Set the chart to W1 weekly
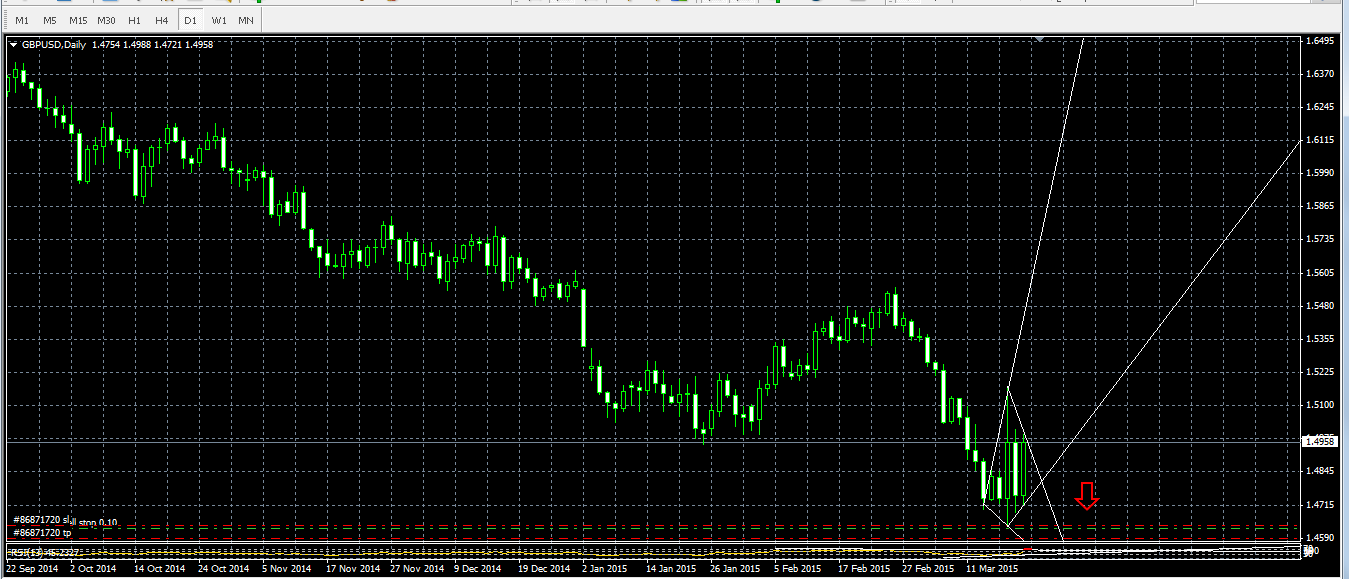The height and width of the screenshot is (579, 1349). tap(218, 20)
